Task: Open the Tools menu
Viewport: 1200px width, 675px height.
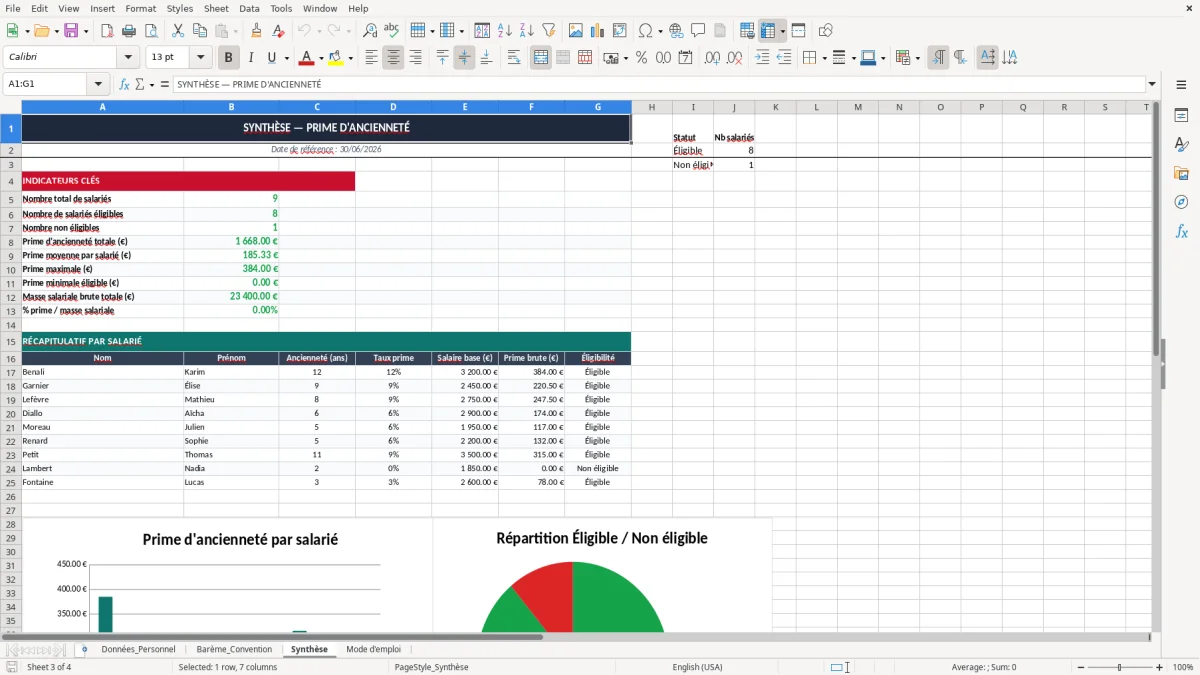Action: click(281, 8)
